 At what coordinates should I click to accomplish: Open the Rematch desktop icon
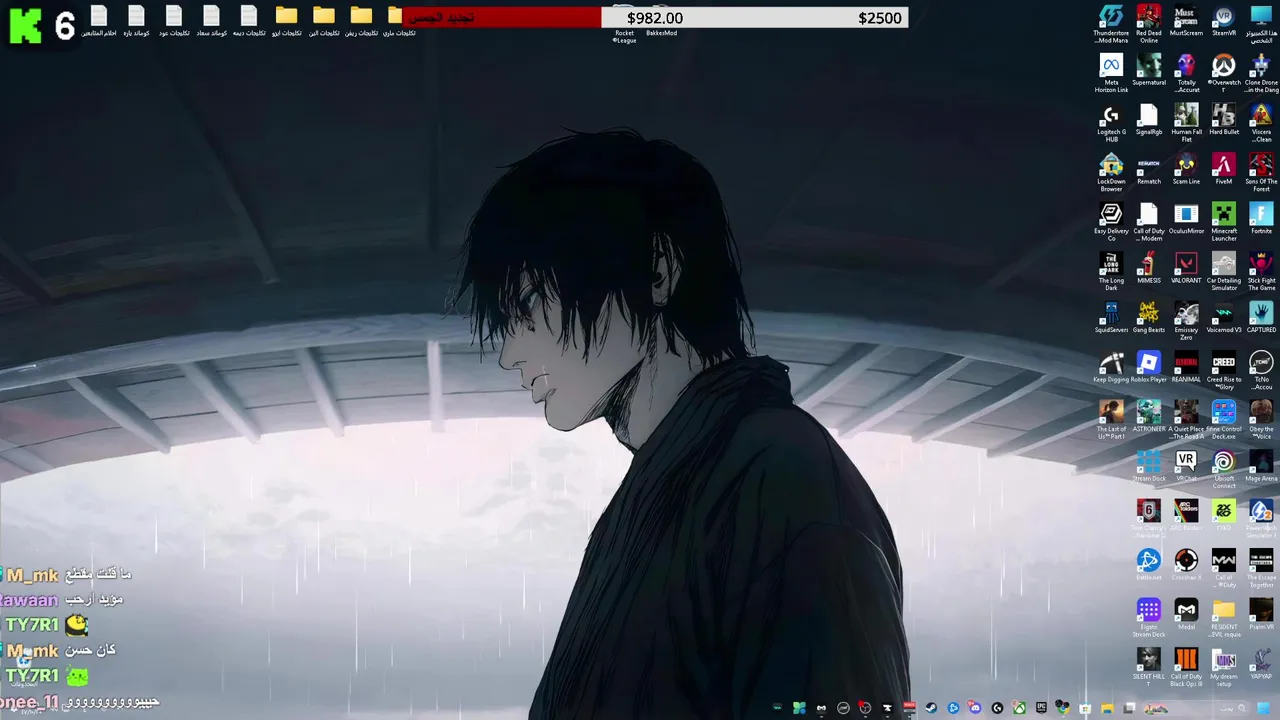click(x=1148, y=170)
